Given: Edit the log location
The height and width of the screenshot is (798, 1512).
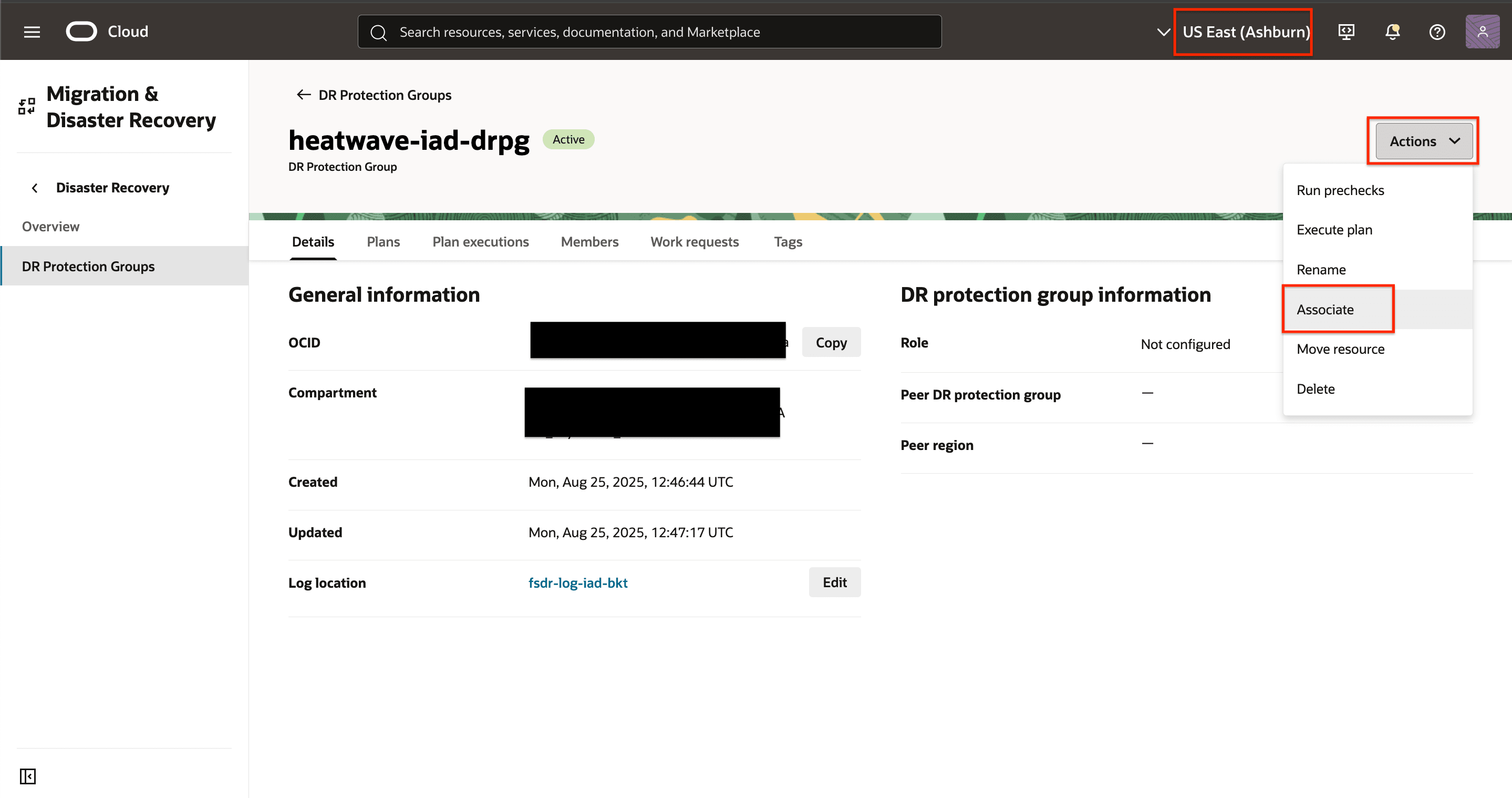Looking at the screenshot, I should [x=834, y=582].
